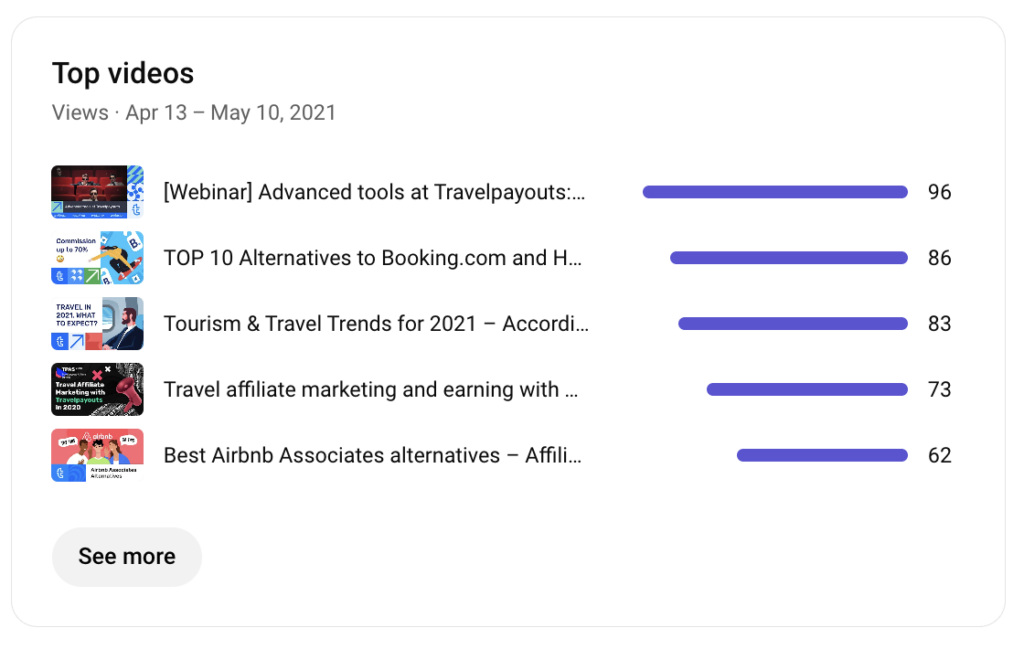Click the shortest views bar with 62
The width and height of the screenshot is (1024, 649).
click(822, 456)
